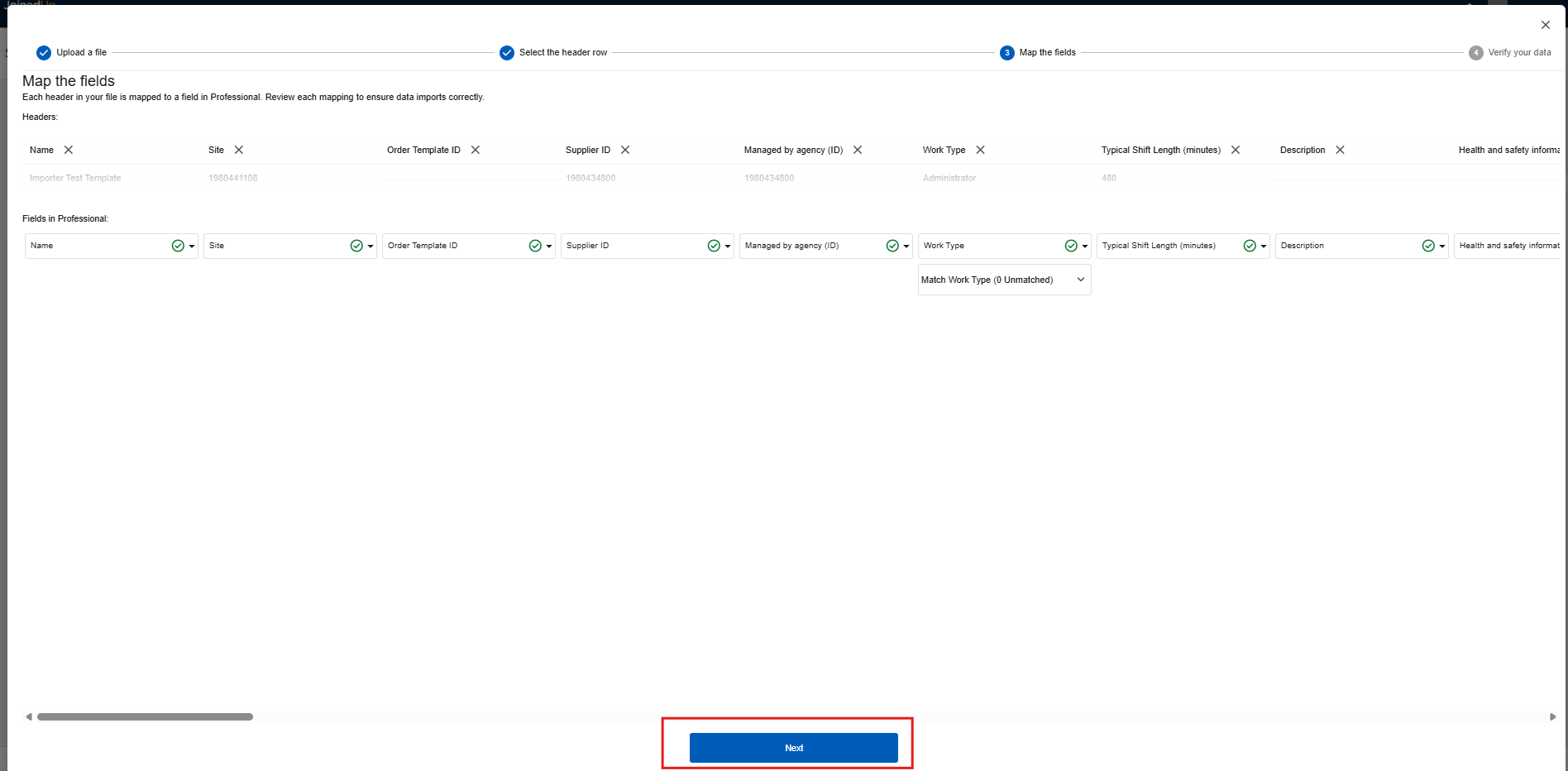Expand the Site field mapping dropdown
The height and width of the screenshot is (771, 1568).
(370, 247)
